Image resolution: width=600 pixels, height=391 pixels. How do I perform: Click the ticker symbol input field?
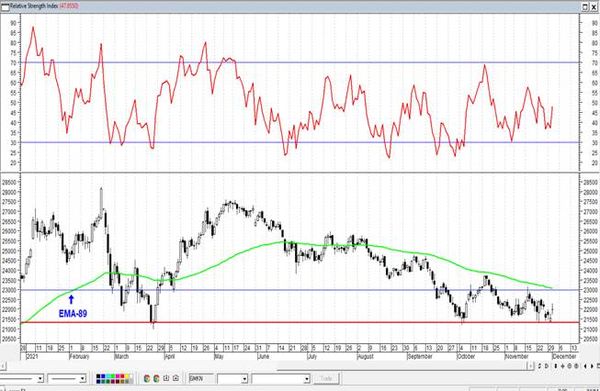pos(201,379)
